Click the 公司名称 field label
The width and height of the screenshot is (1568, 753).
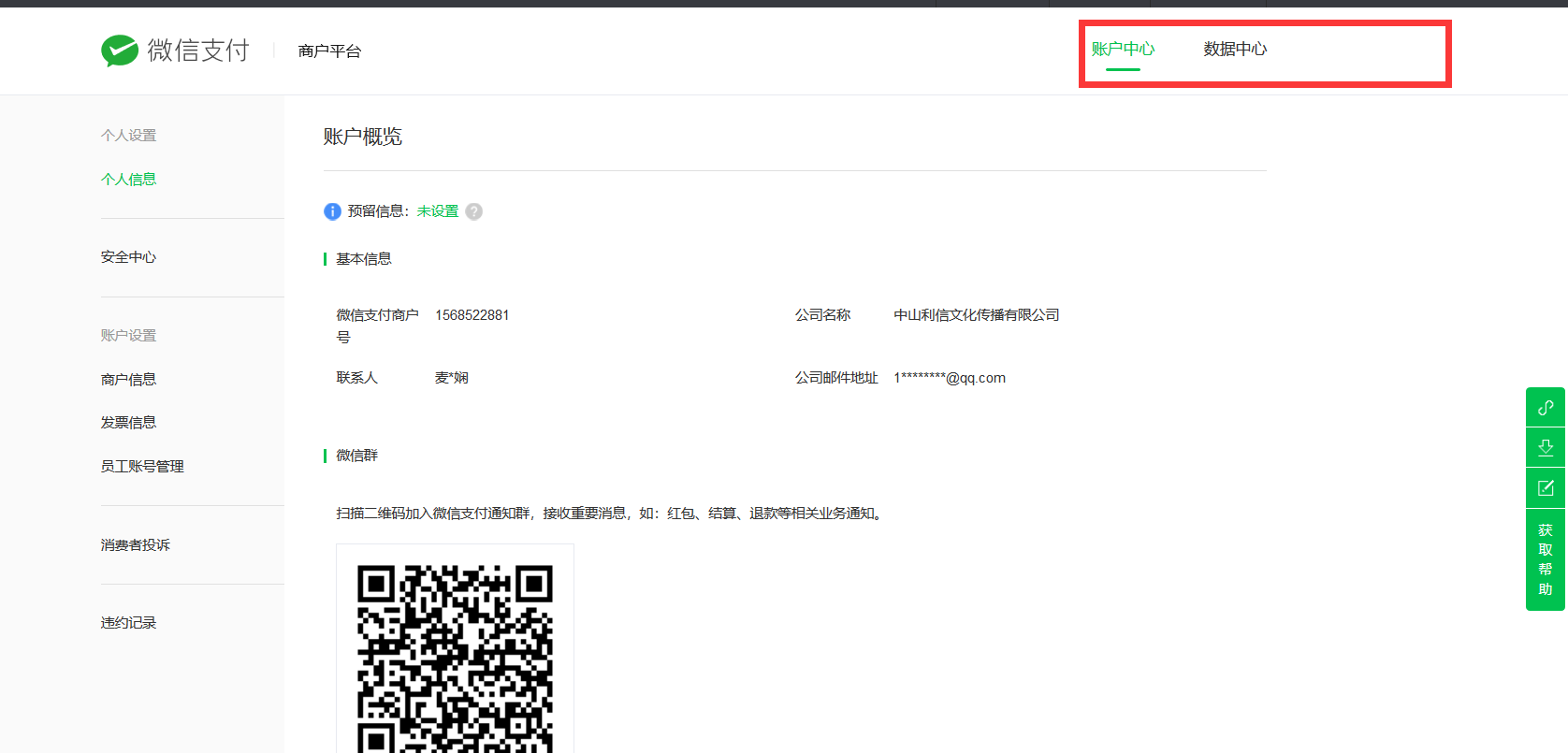click(x=823, y=315)
